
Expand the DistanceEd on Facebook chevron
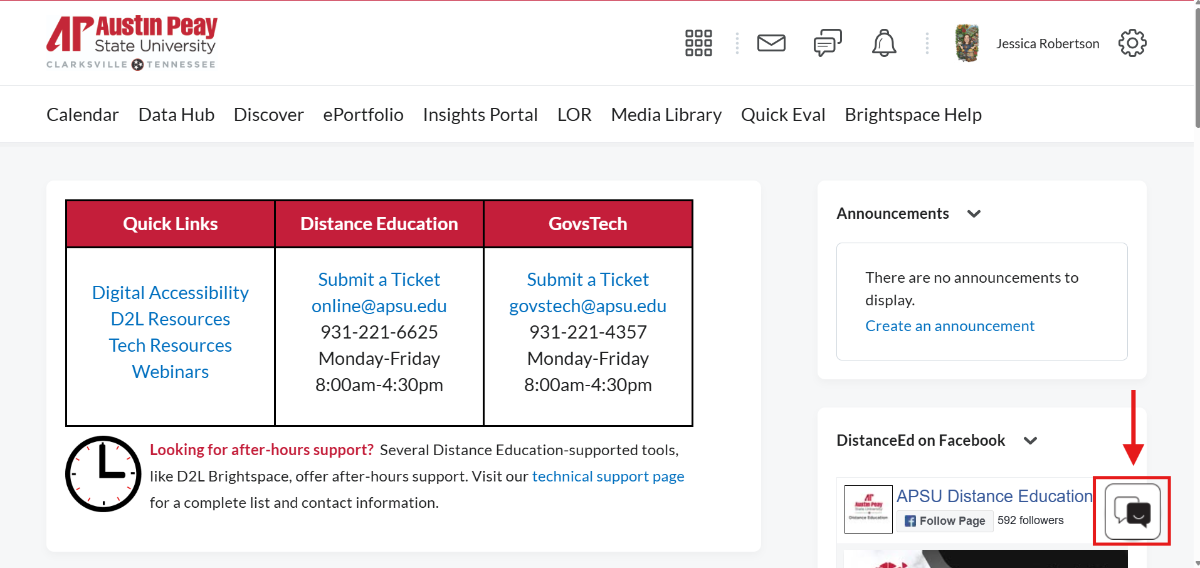coord(1031,441)
